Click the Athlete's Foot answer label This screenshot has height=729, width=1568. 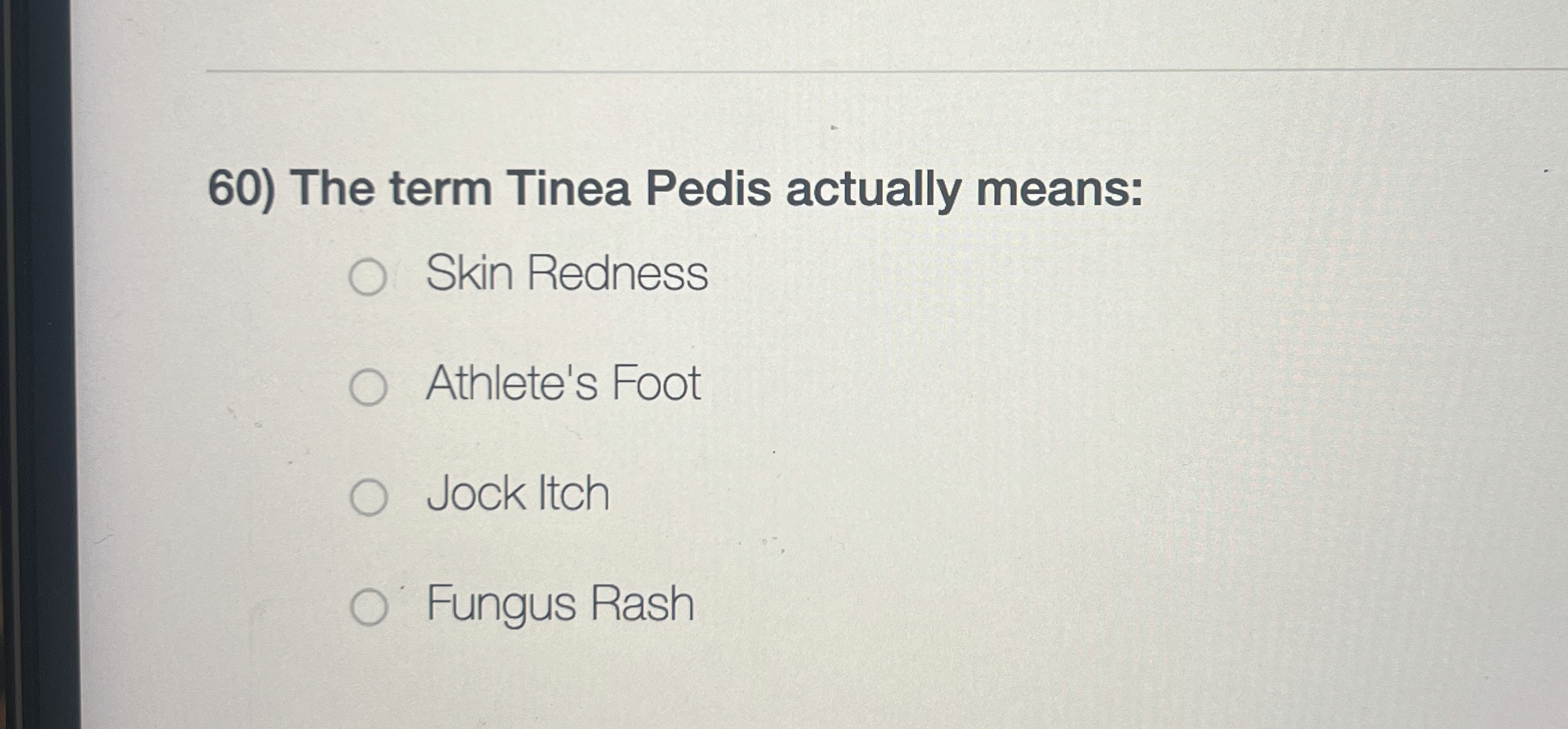coord(563,384)
